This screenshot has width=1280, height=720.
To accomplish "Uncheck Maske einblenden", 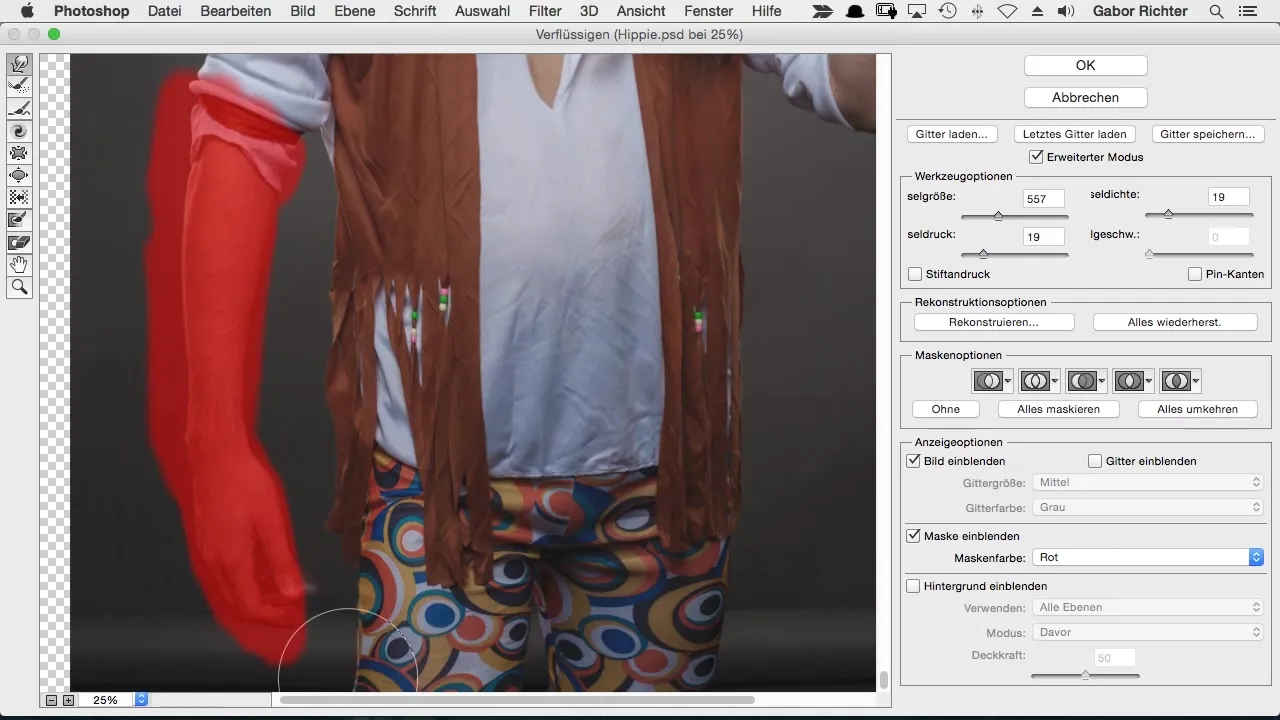I will pos(913,536).
